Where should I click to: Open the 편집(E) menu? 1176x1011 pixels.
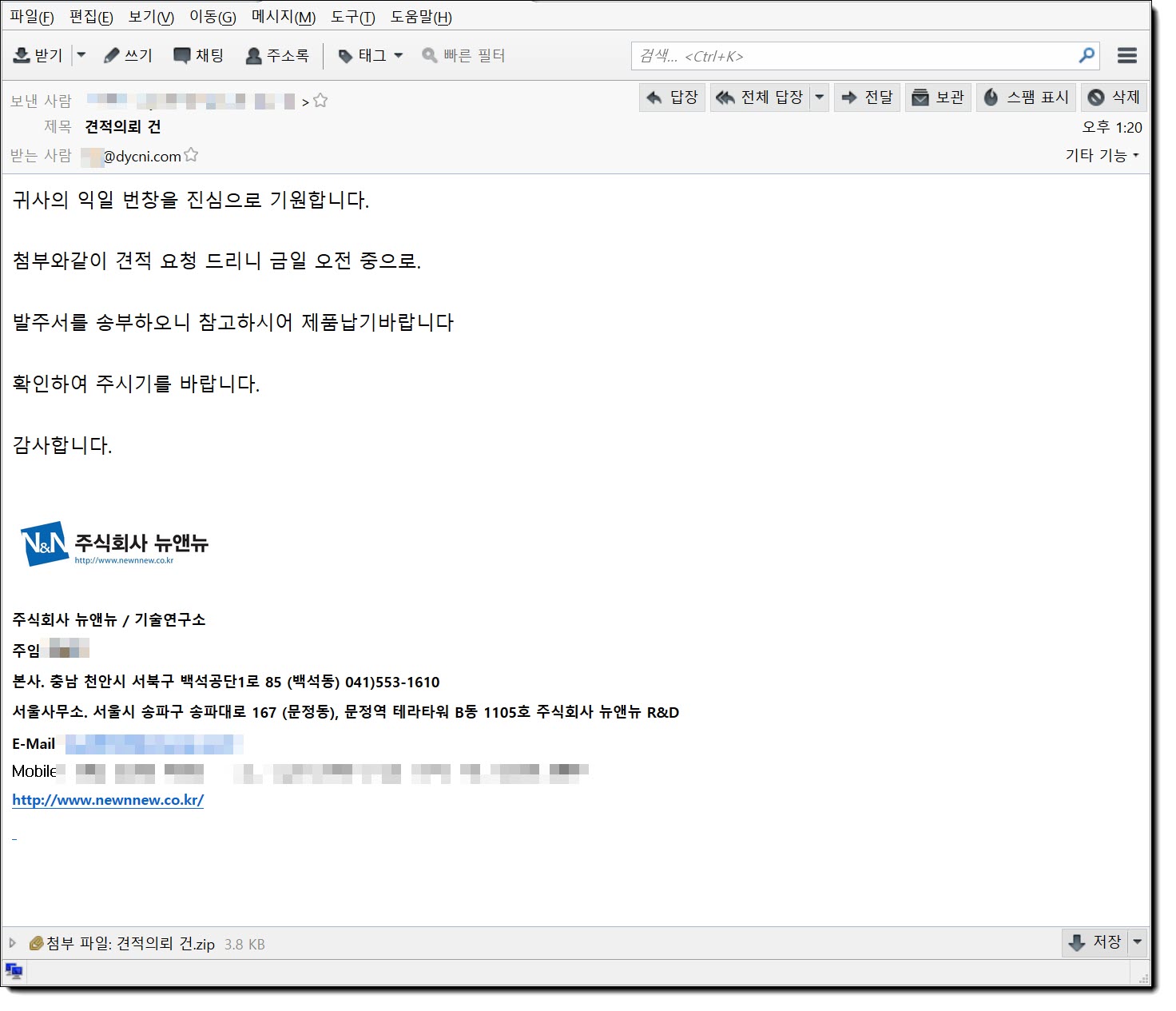(91, 17)
